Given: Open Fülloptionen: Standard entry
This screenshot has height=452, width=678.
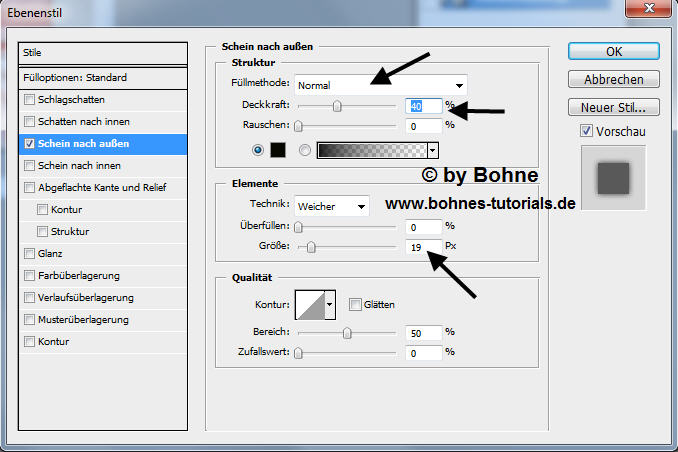Looking at the screenshot, I should tap(103, 77).
